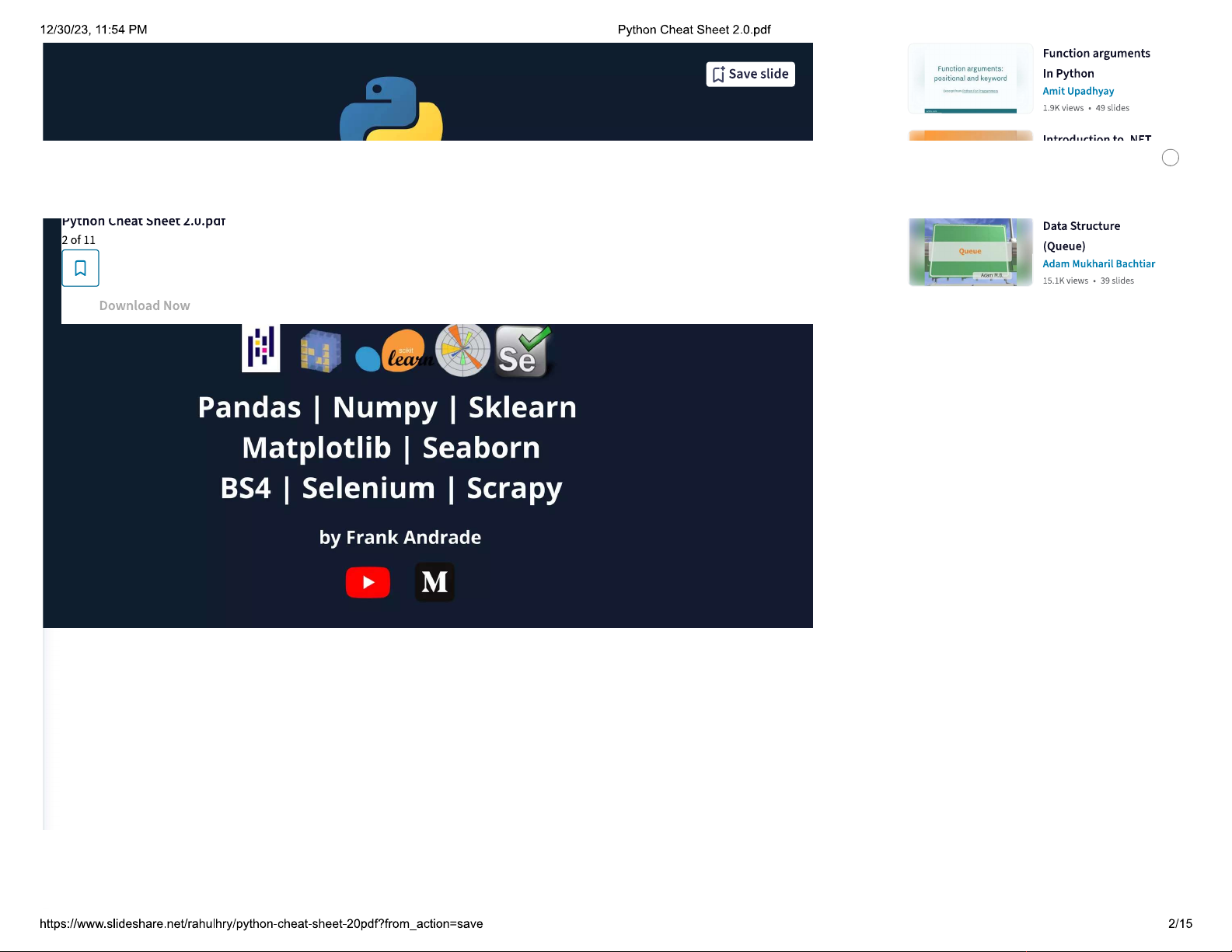Select the Numpy cube logo icon

pyautogui.click(x=320, y=350)
